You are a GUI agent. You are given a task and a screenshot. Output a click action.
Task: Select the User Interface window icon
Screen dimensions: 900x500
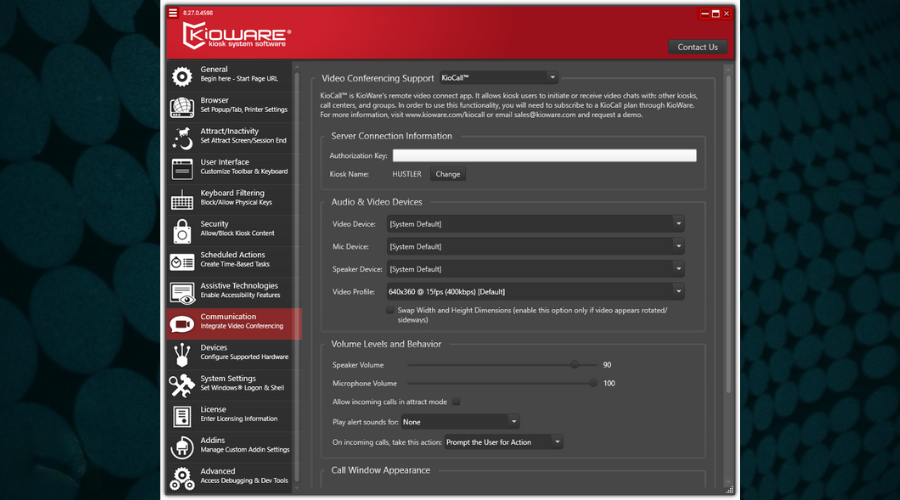[182, 169]
